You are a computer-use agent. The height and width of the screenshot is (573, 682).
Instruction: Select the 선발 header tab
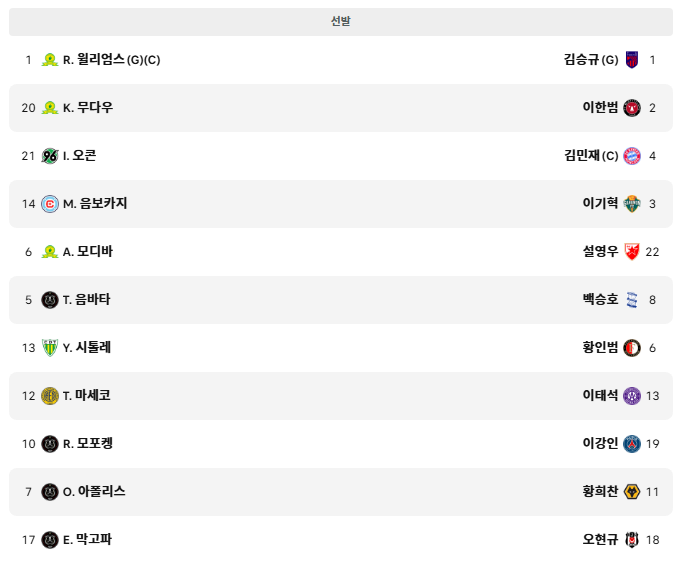click(x=341, y=21)
